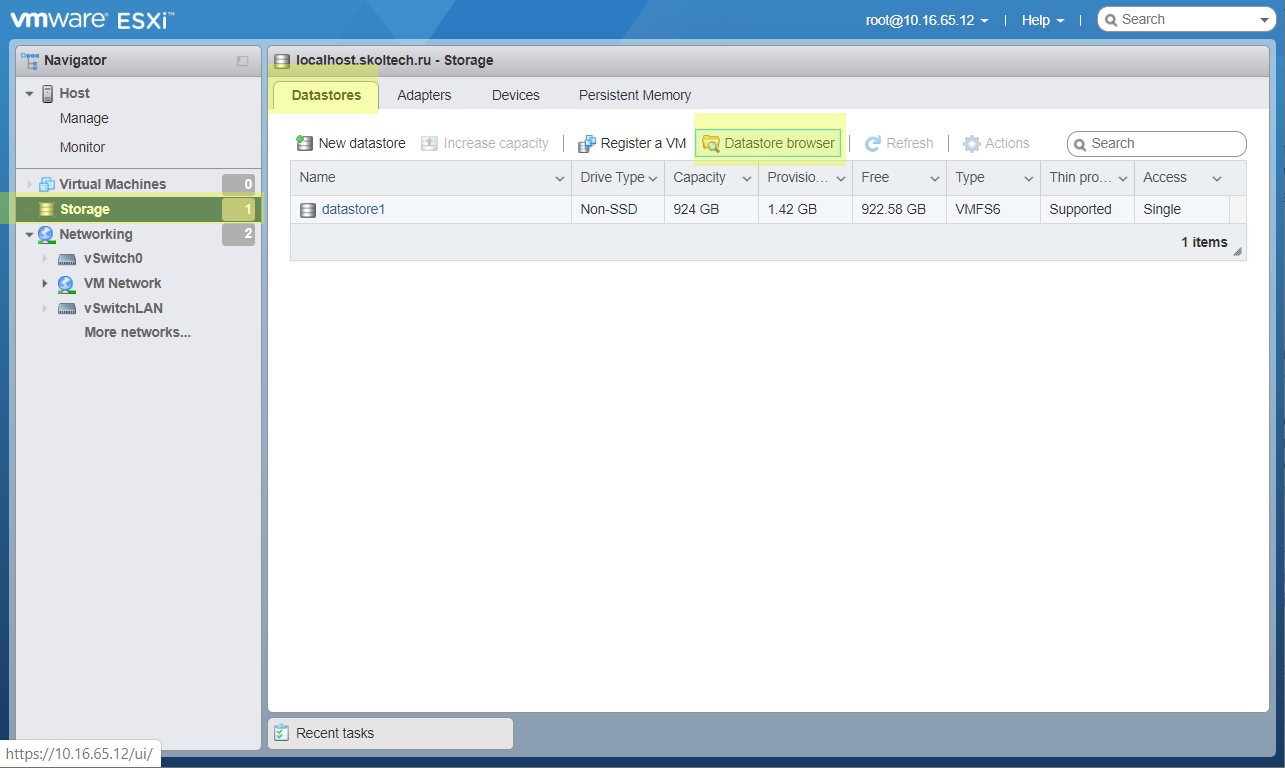Click the resize grip under 1 items
This screenshot has height=768, width=1285.
(1238, 252)
